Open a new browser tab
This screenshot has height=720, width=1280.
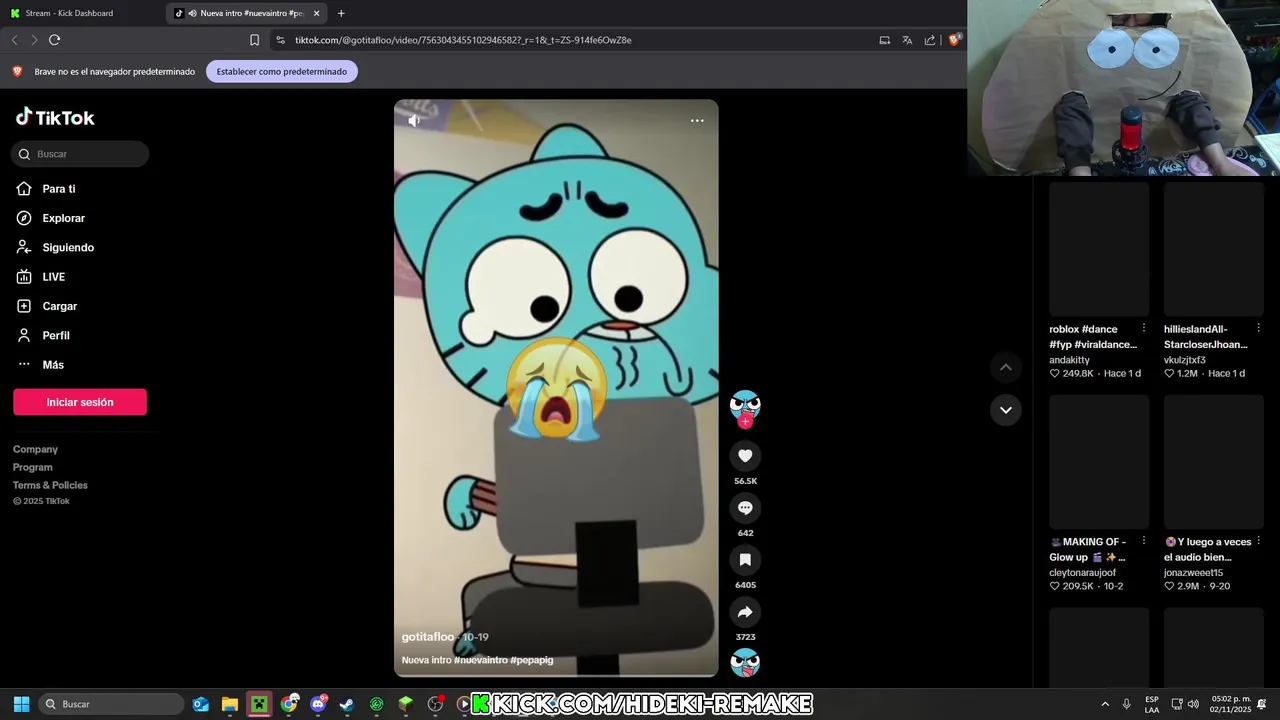pos(341,13)
